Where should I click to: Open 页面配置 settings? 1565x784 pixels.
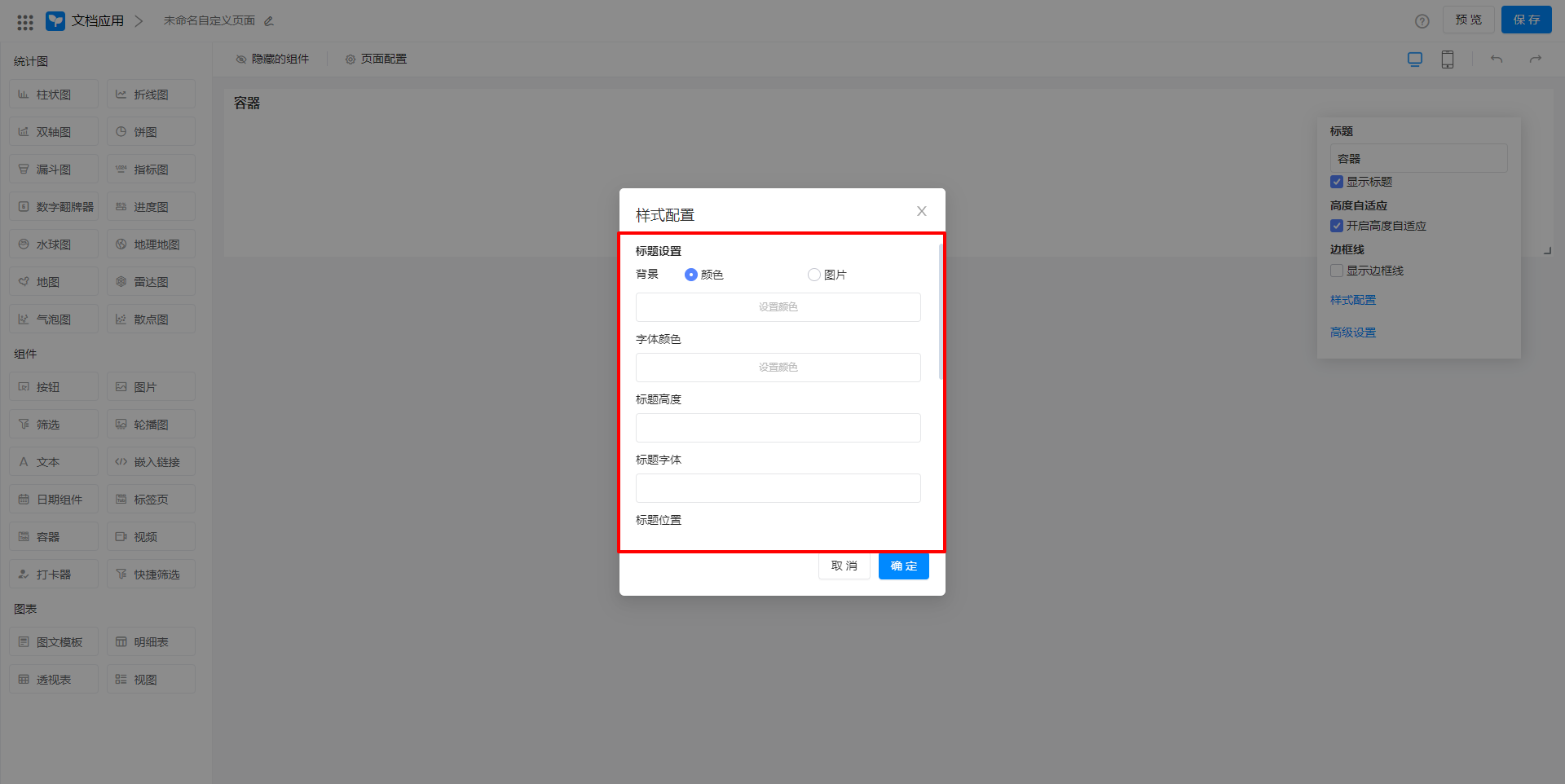click(376, 58)
